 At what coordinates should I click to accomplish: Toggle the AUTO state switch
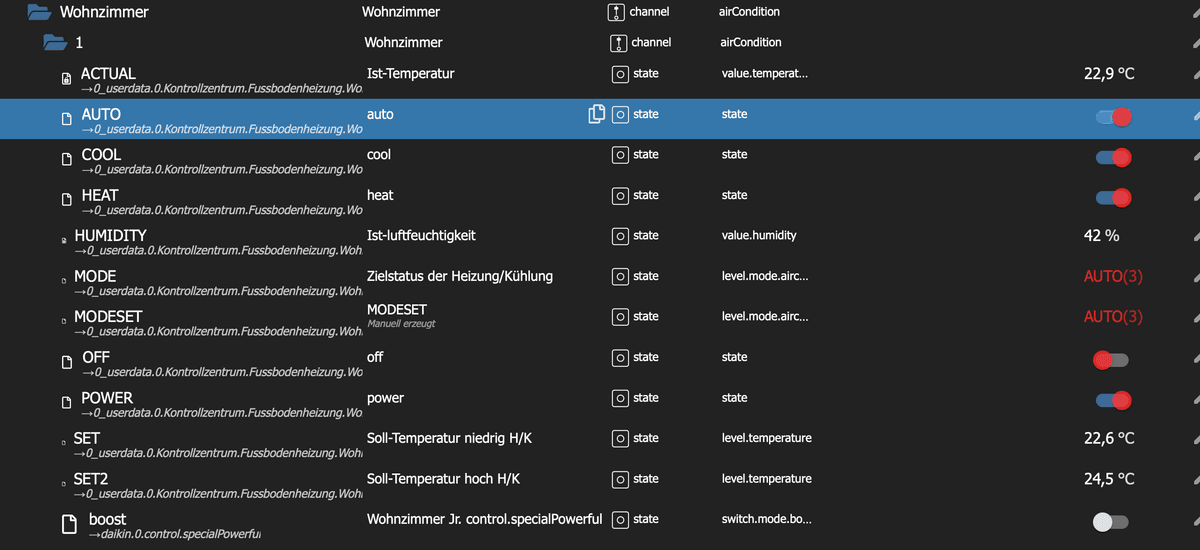[x=1113, y=117]
